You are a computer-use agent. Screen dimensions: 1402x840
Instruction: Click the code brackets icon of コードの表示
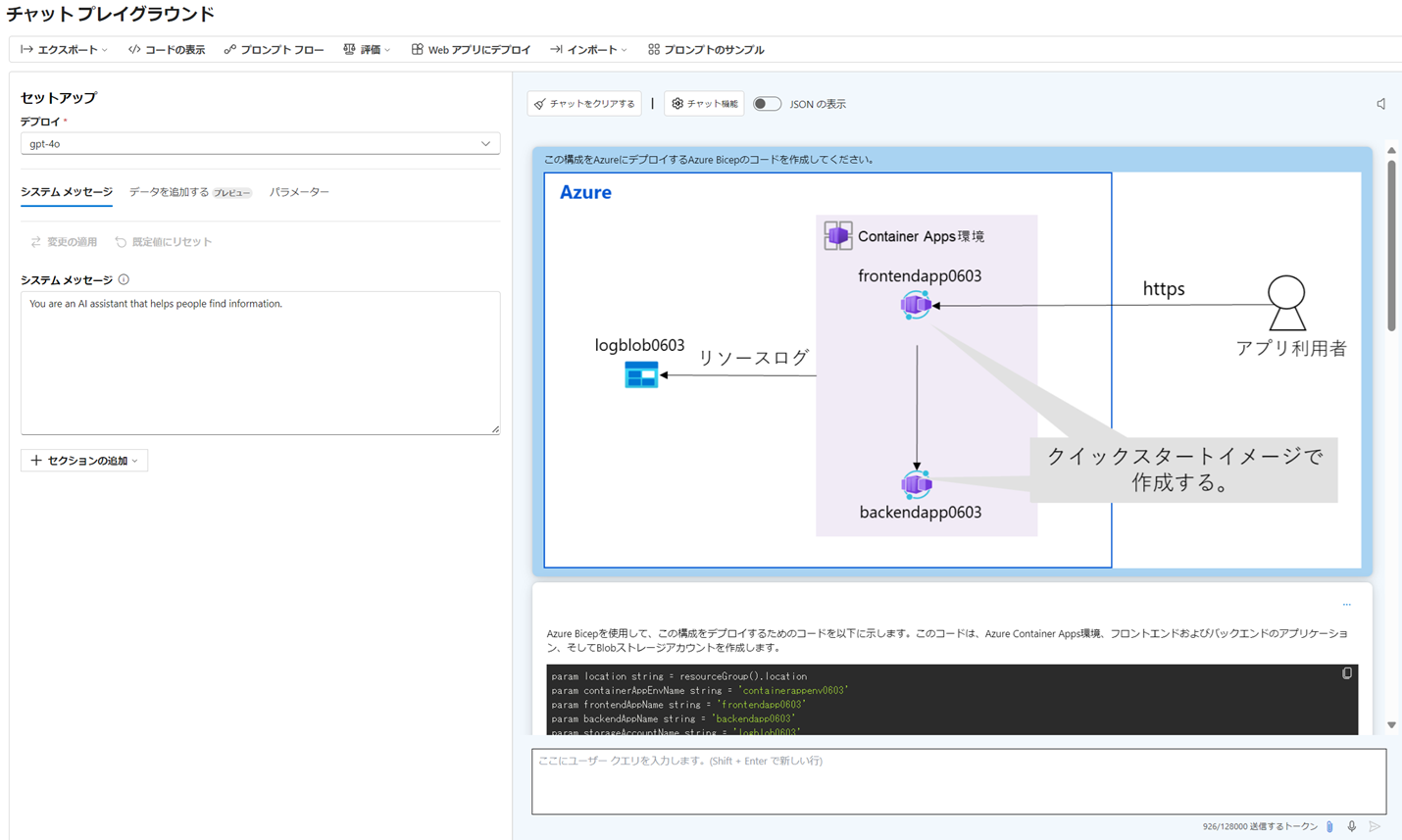click(134, 49)
